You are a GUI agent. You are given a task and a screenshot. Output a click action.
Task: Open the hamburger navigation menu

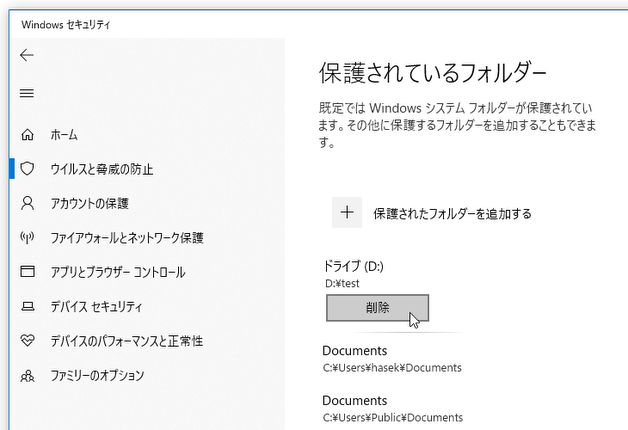pos(27,93)
